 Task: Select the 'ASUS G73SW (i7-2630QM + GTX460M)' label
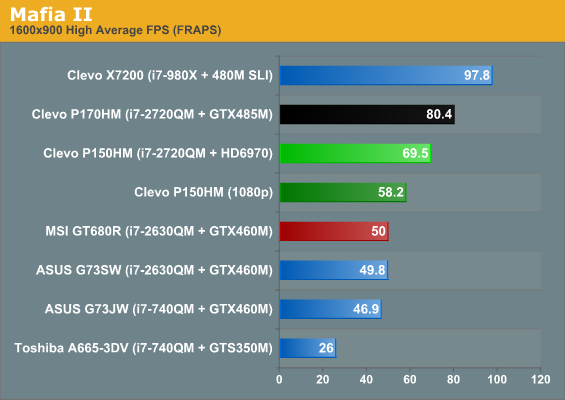pyautogui.click(x=155, y=270)
